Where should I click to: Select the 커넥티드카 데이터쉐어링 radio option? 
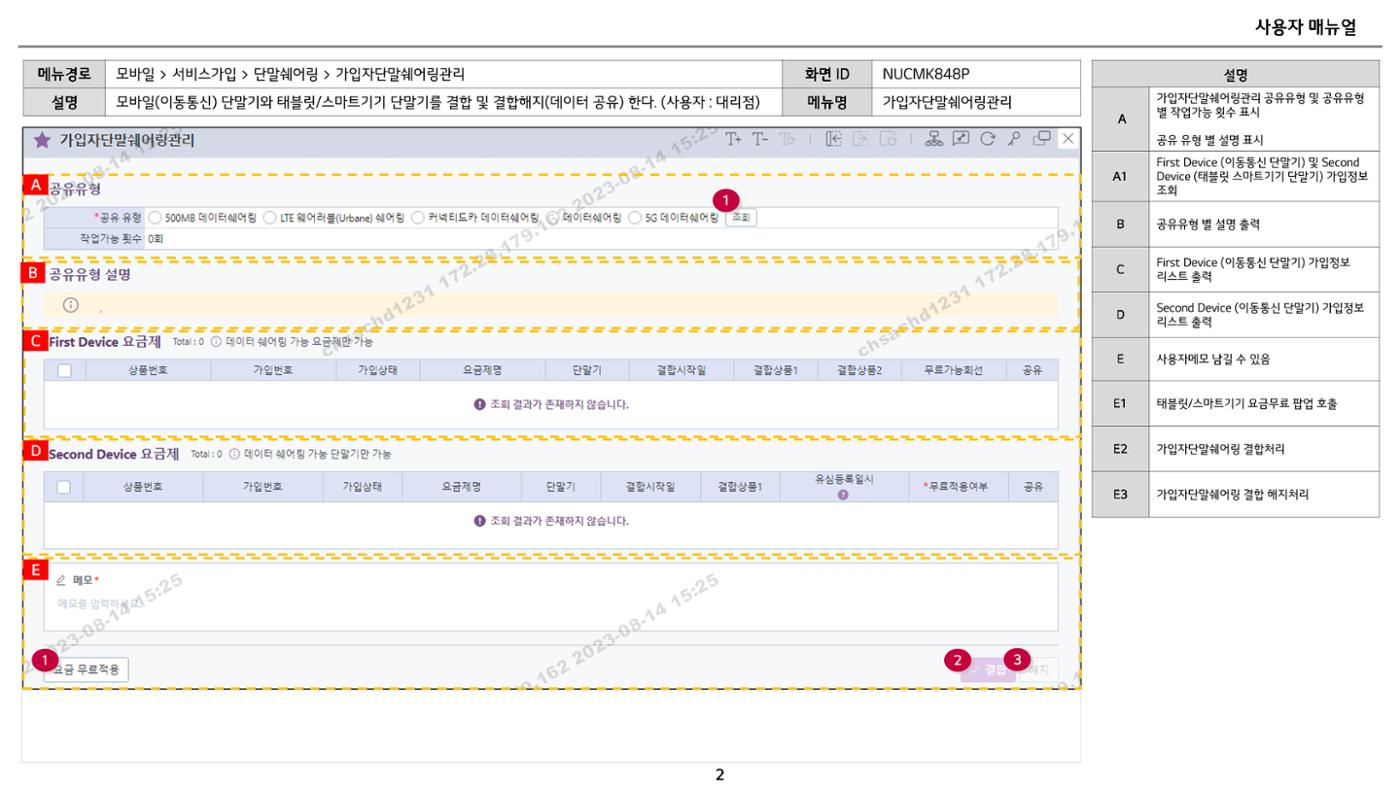click(x=419, y=217)
